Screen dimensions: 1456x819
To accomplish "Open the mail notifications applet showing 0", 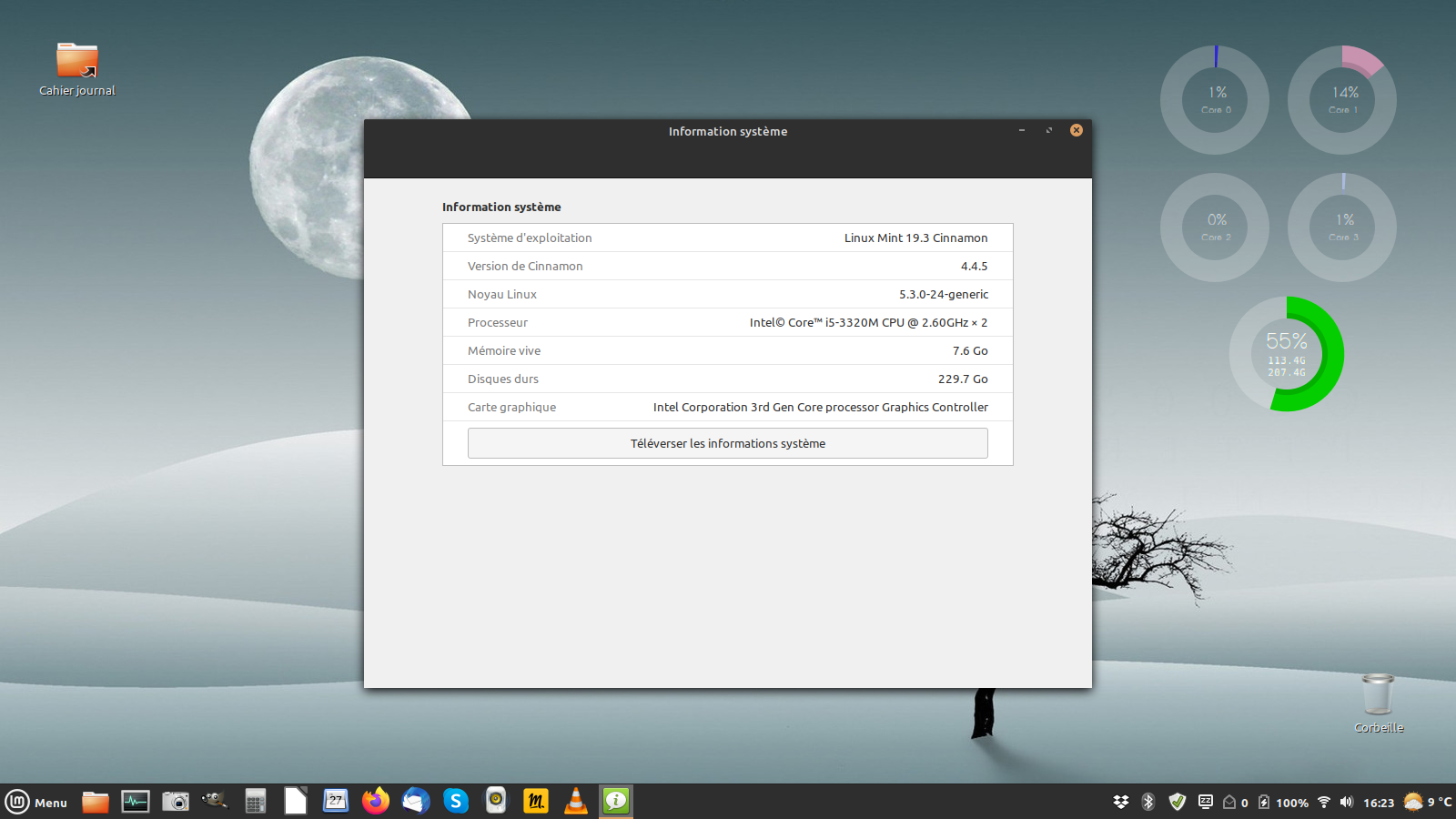I will click(1235, 803).
